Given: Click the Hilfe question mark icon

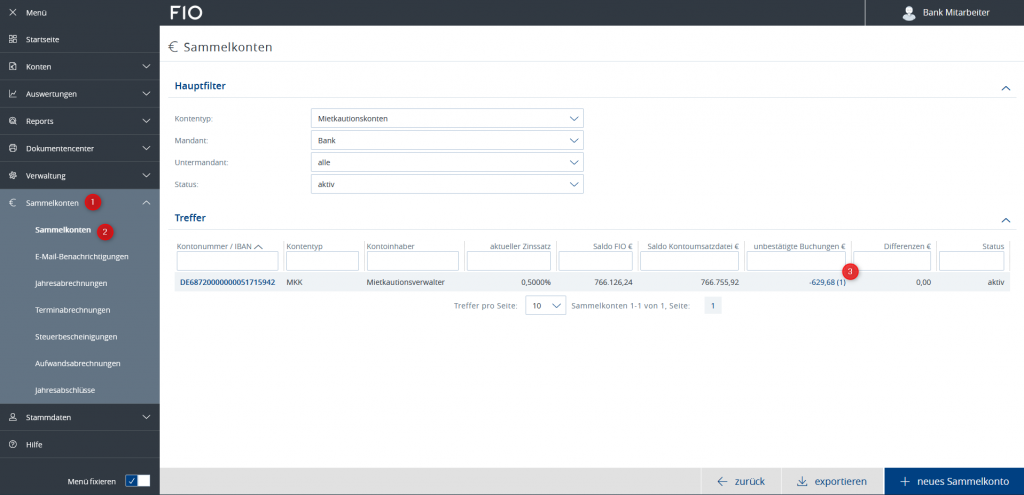Looking at the screenshot, I should click(x=13, y=444).
